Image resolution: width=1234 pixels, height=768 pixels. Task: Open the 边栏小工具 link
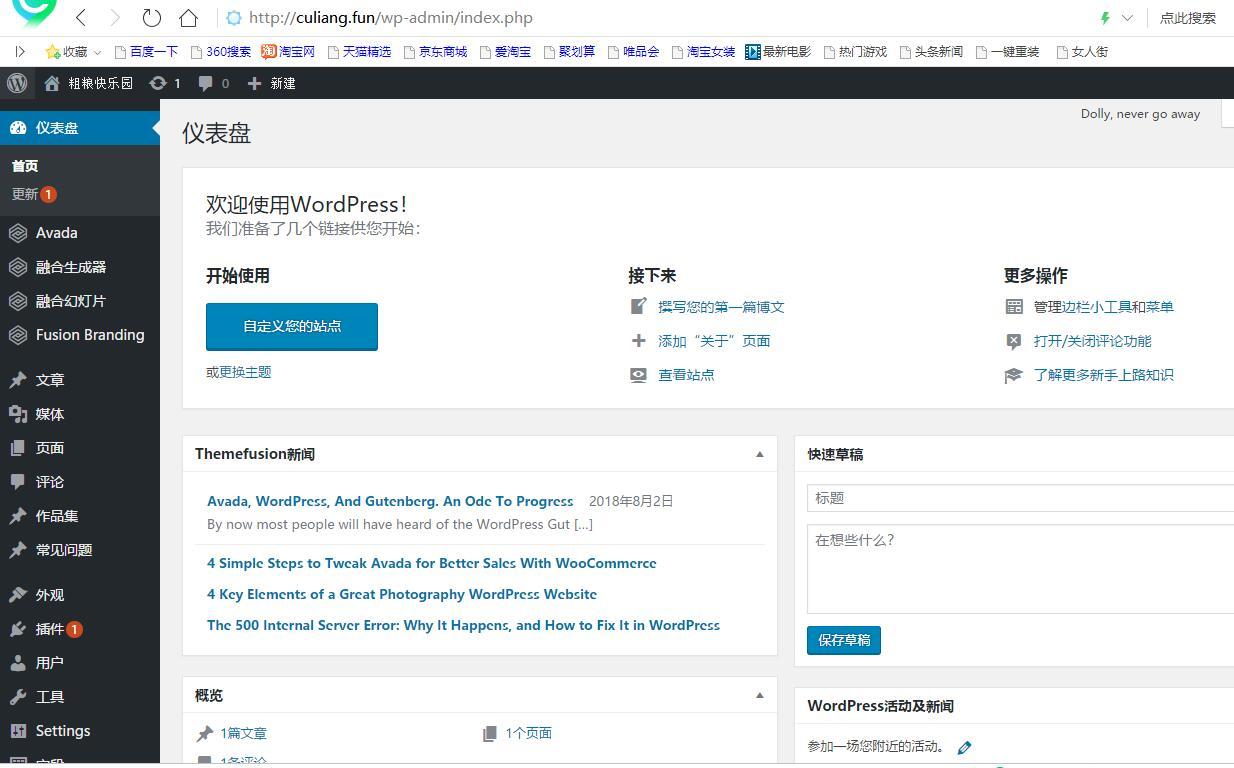[1096, 307]
